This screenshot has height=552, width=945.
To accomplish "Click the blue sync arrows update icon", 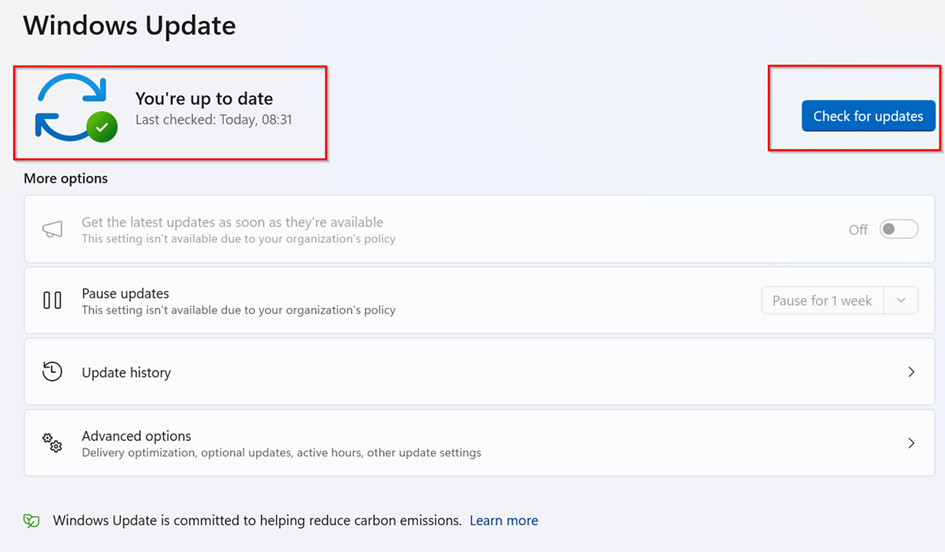I will click(x=70, y=106).
